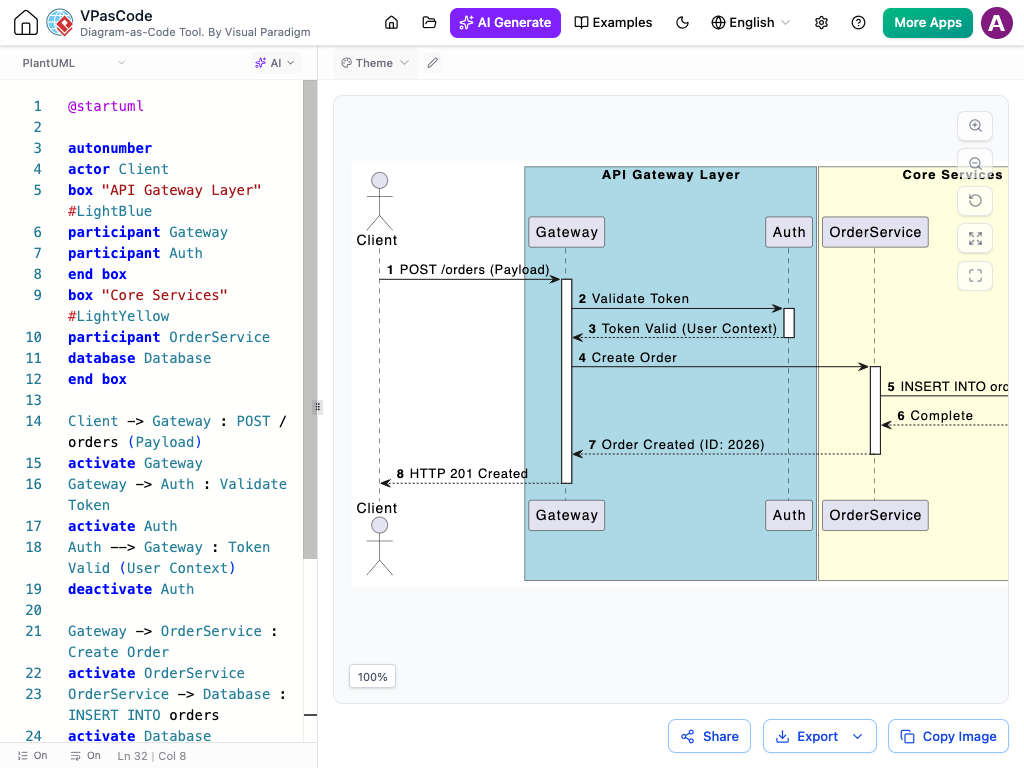Click the top OrderService participant box
This screenshot has width=1024, height=768.
(874, 232)
